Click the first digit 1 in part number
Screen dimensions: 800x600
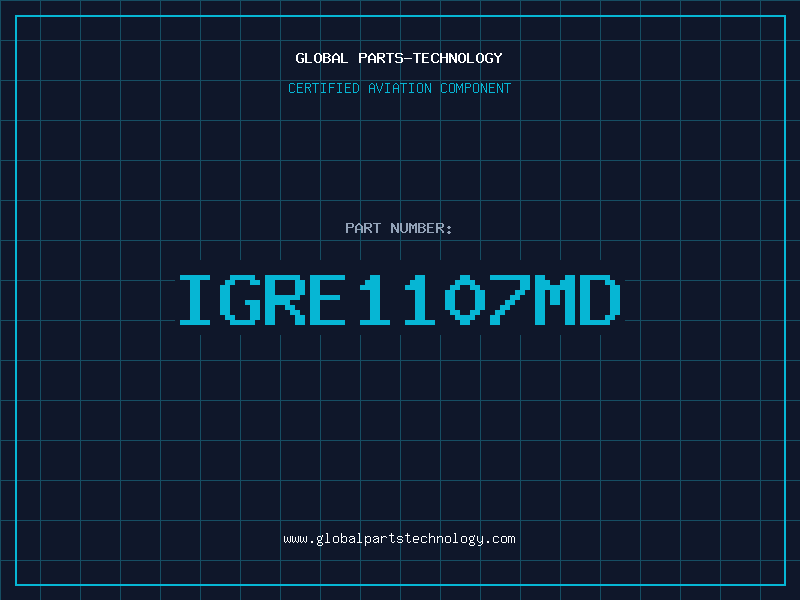click(377, 300)
